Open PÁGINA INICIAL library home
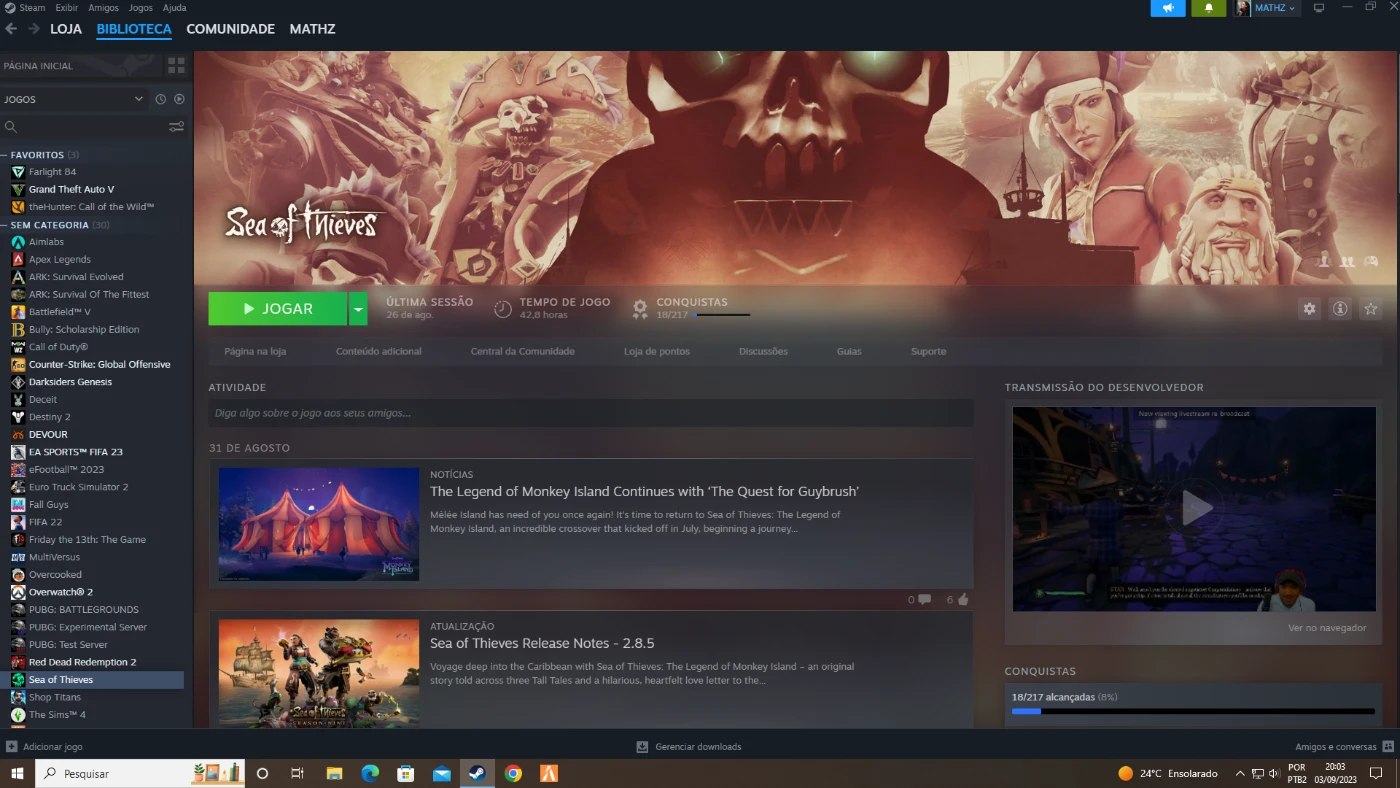The height and width of the screenshot is (788, 1400). 81,66
